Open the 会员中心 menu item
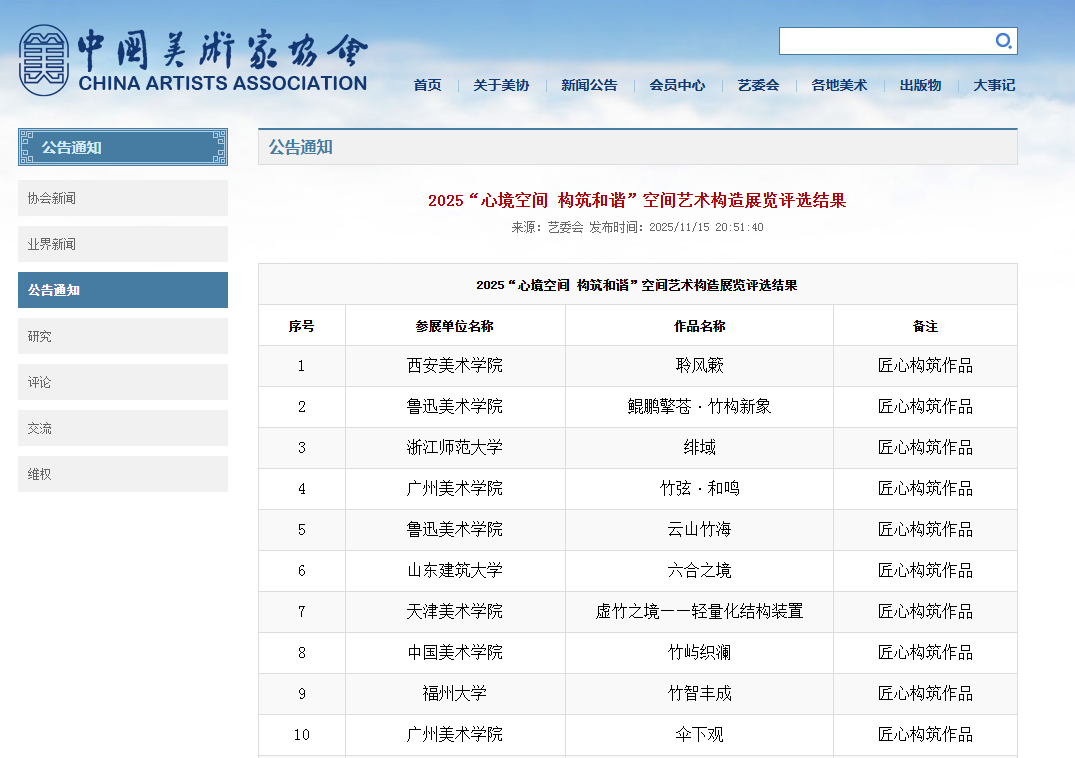This screenshot has height=758, width=1075. [677, 85]
